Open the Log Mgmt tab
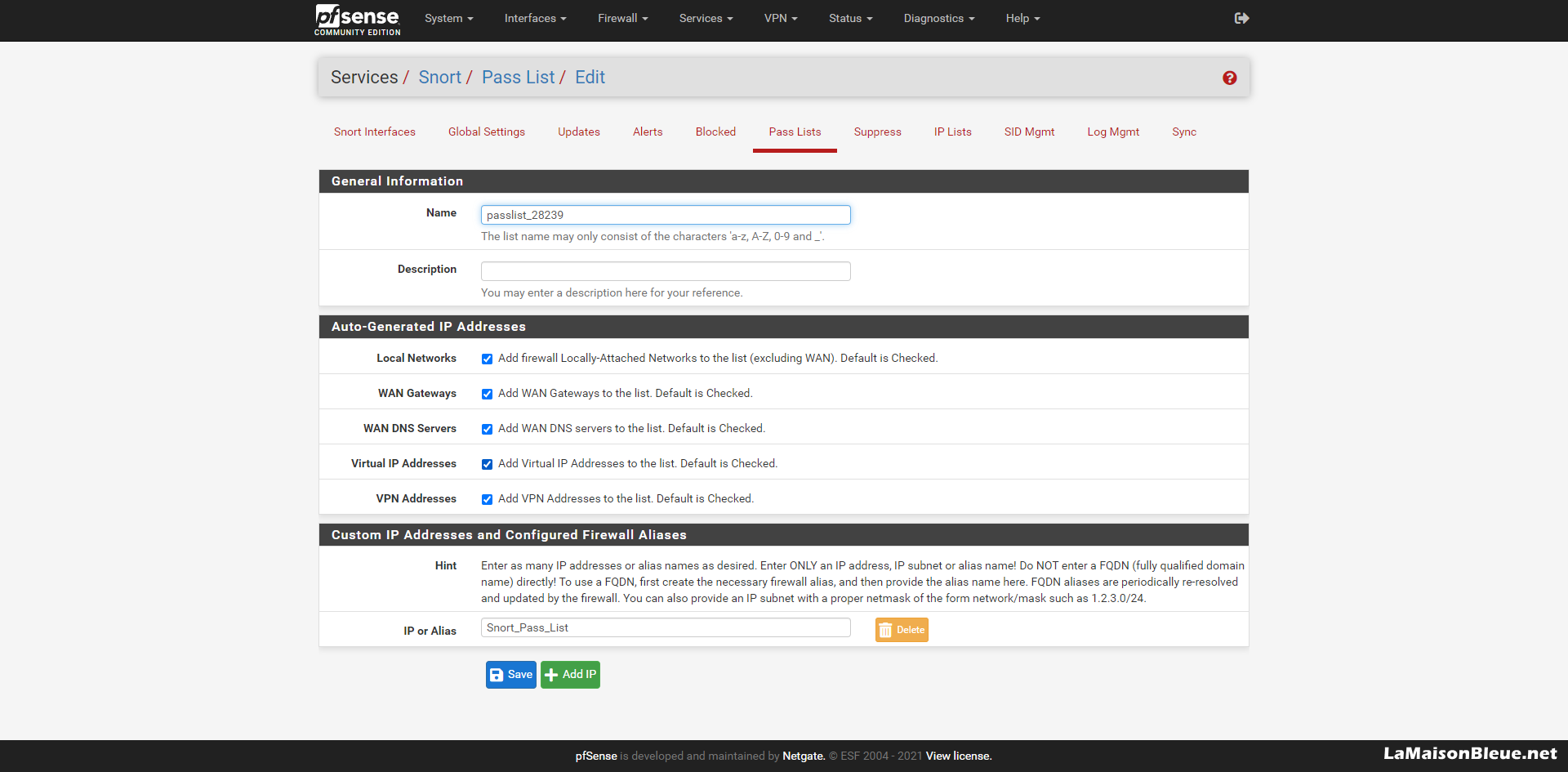 tap(1113, 132)
